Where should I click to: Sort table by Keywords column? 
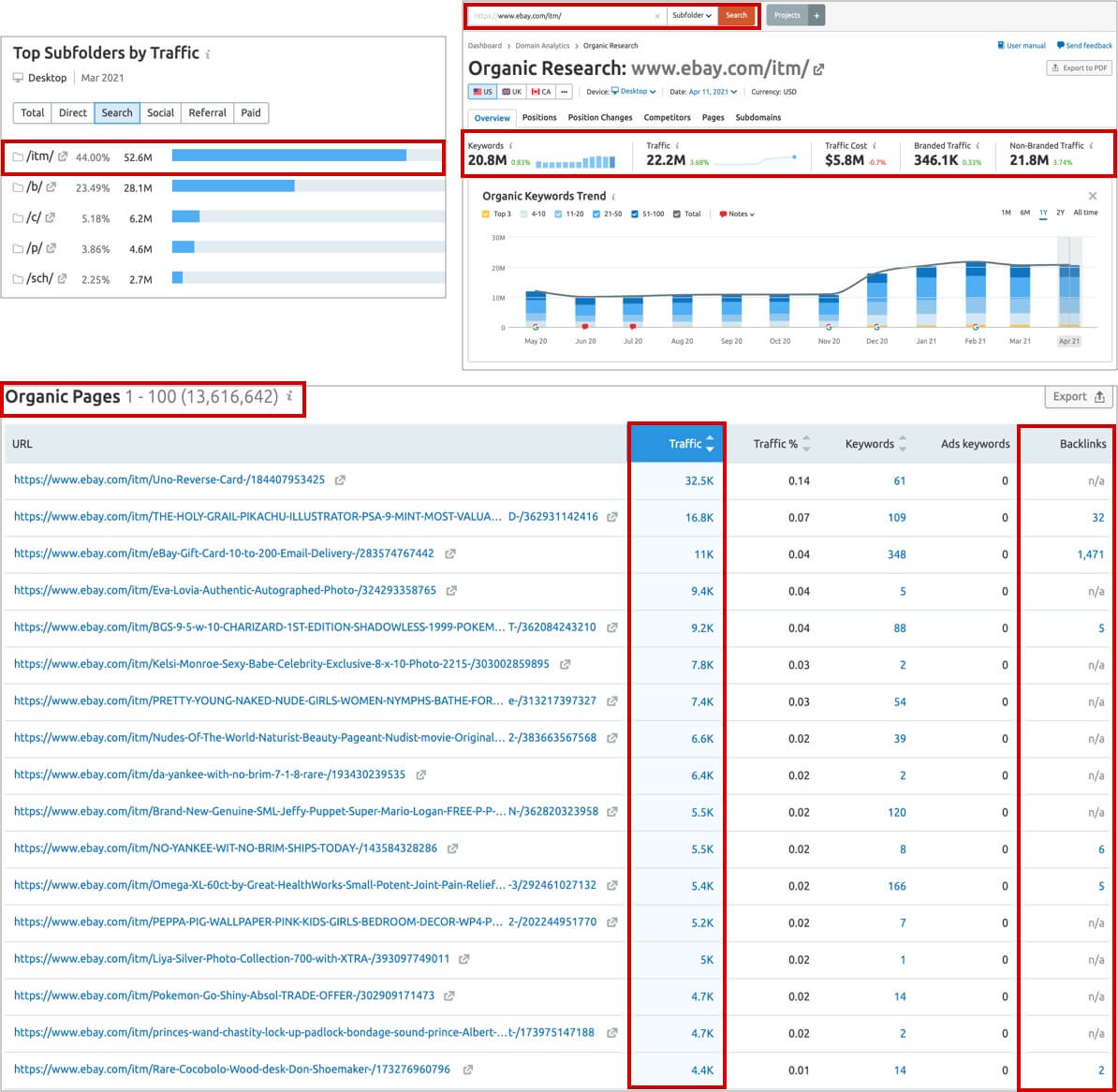[875, 444]
